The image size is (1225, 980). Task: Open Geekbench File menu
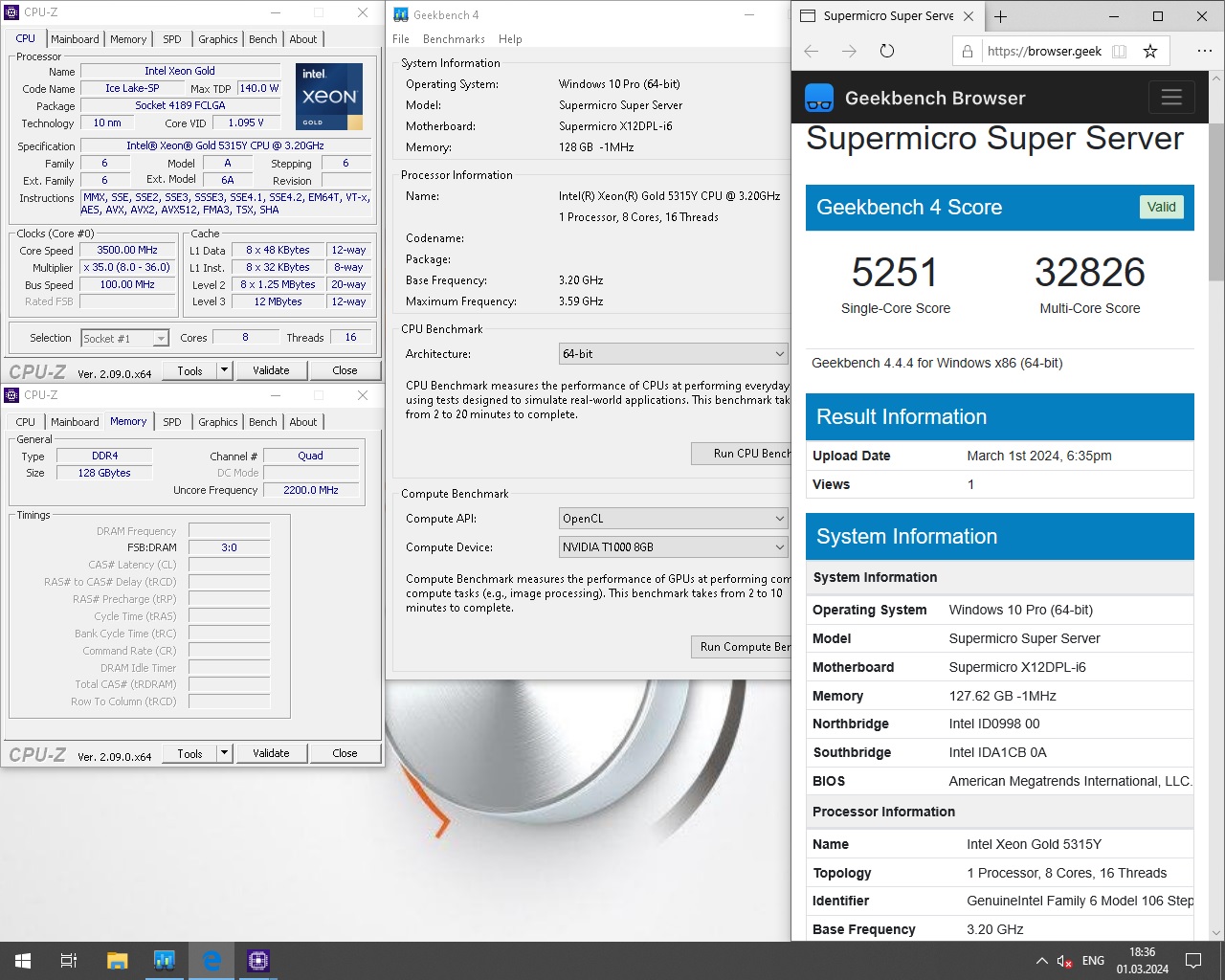[x=401, y=39]
